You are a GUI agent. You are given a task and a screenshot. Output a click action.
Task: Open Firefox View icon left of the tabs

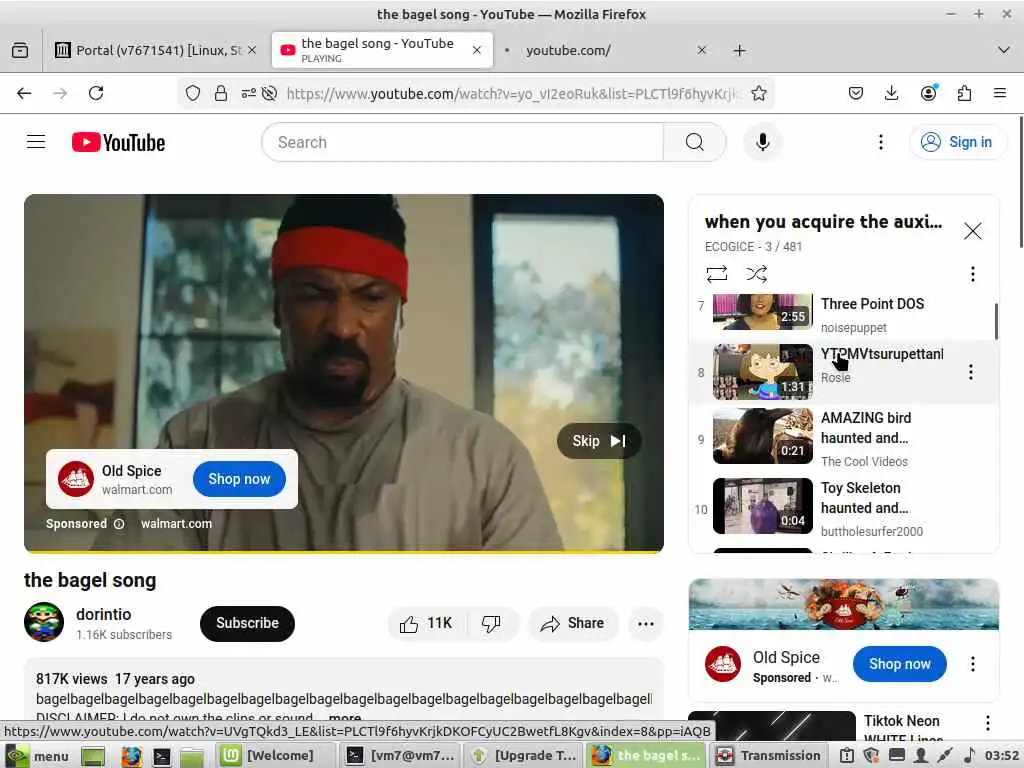click(20, 50)
